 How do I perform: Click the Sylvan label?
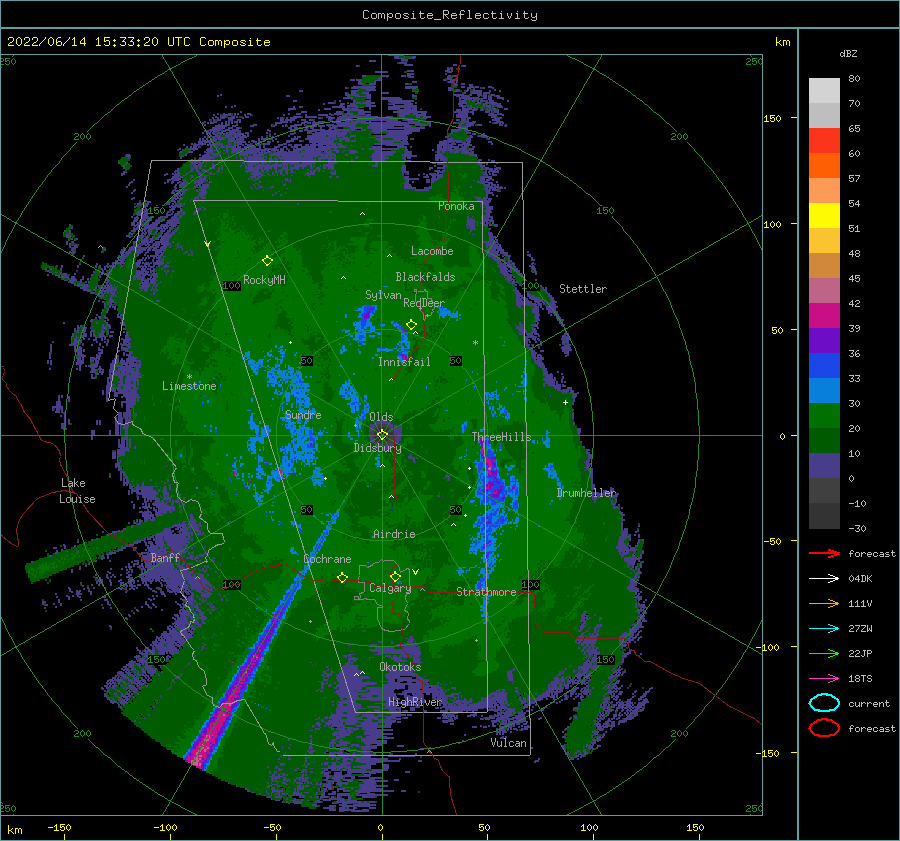tap(383, 295)
